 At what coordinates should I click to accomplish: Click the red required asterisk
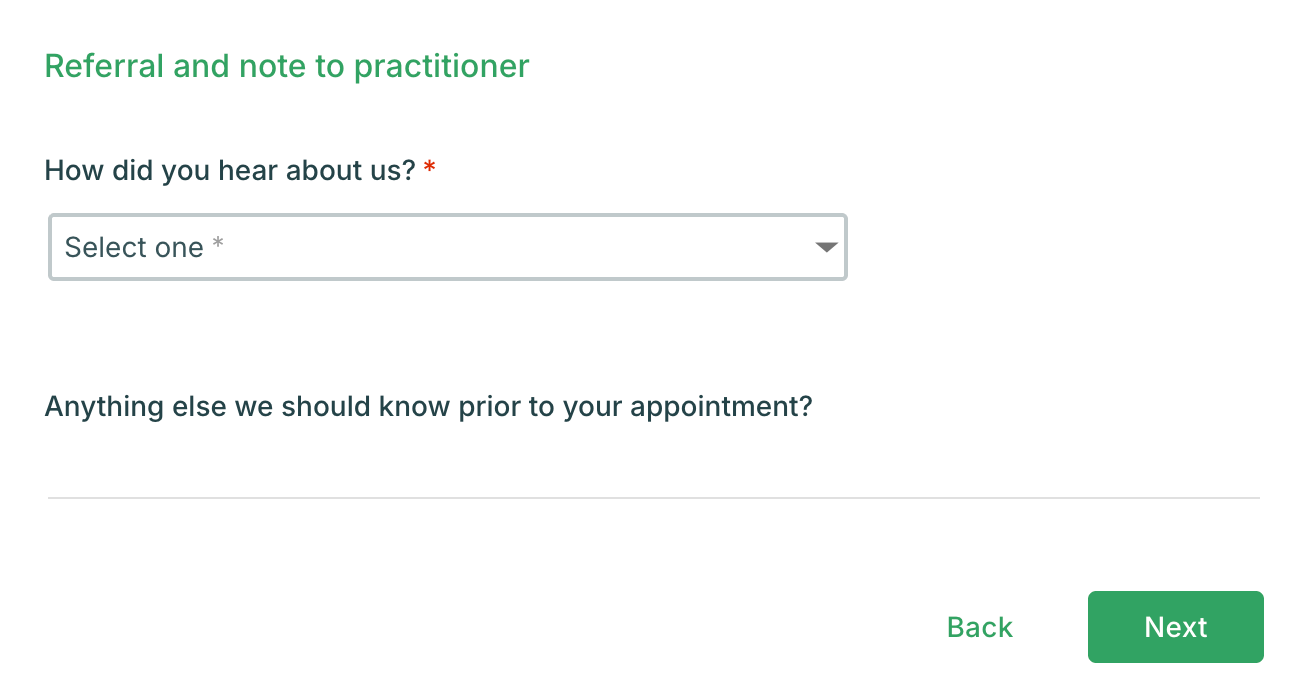430,168
